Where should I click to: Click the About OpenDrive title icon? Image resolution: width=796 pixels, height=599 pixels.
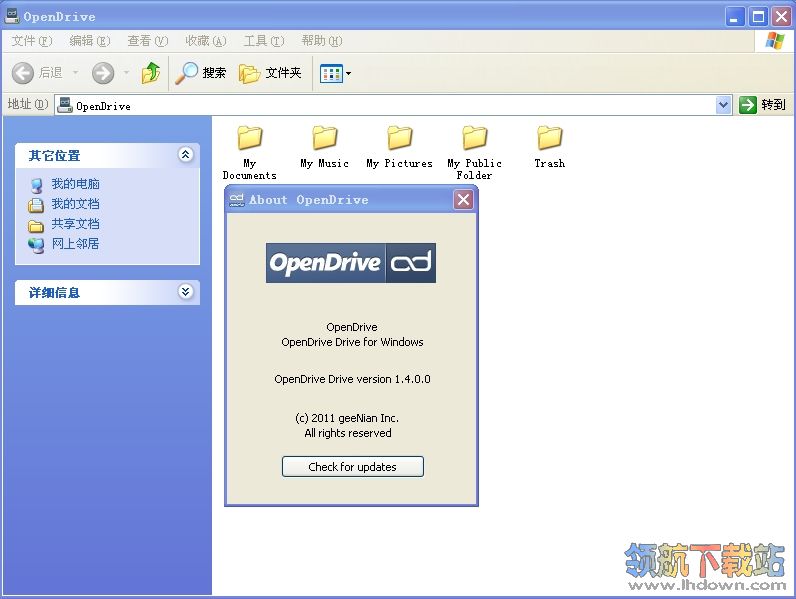pos(237,200)
